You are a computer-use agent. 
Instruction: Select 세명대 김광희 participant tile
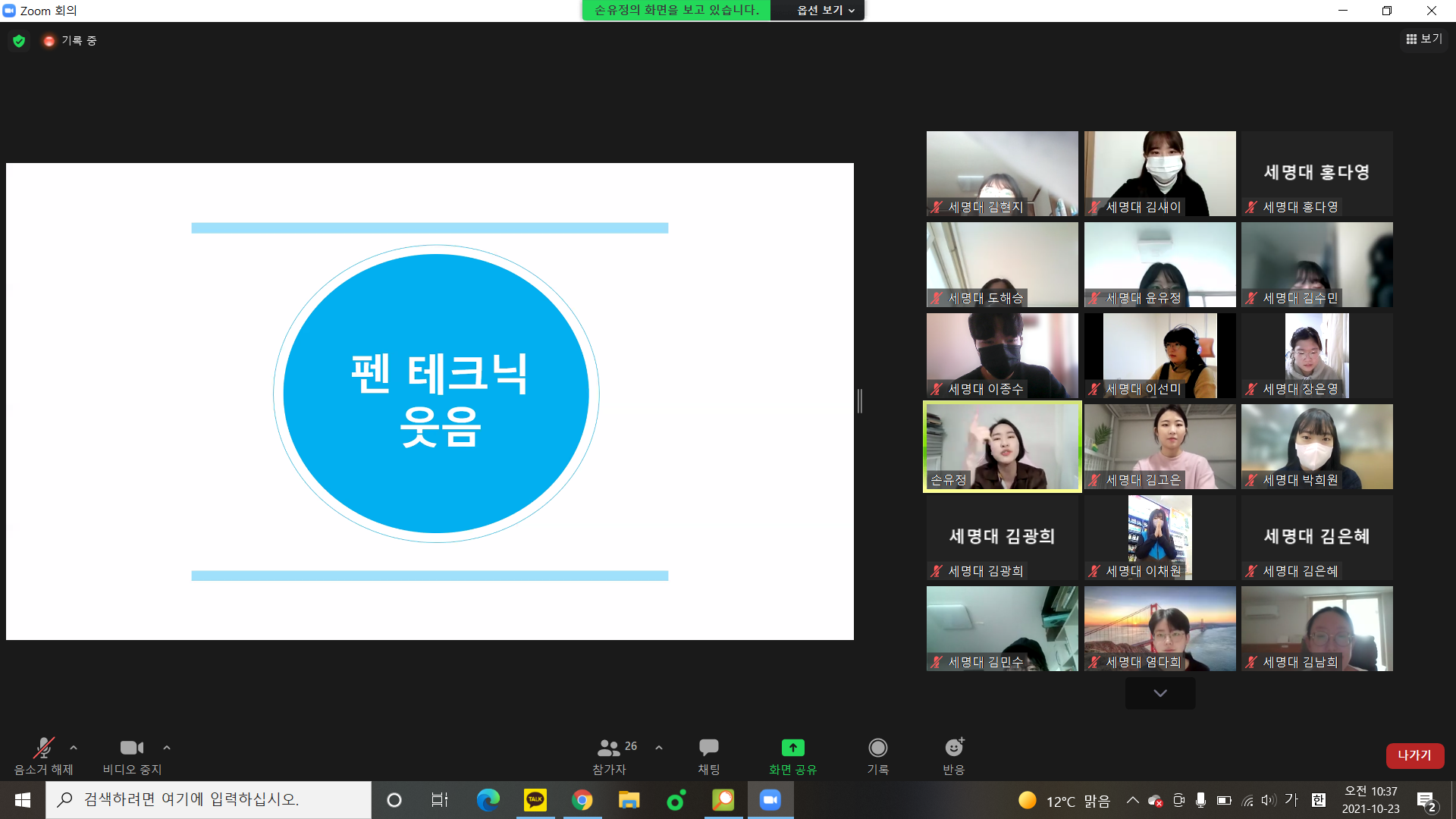click(1002, 538)
